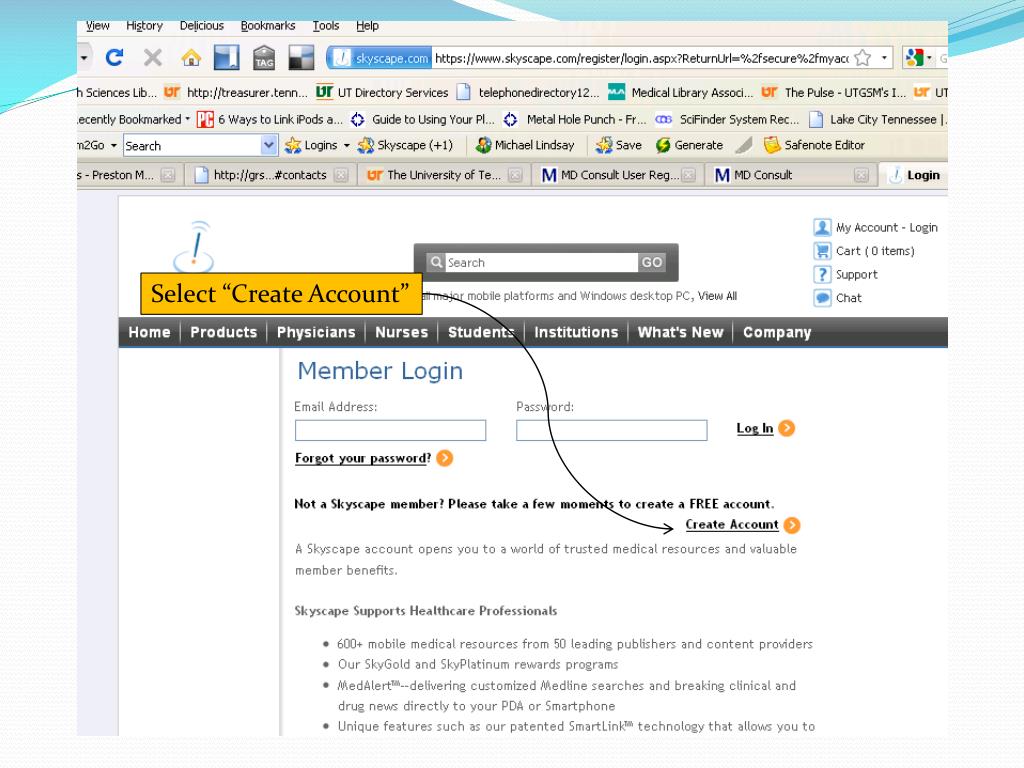Screen dimensions: 1024x768
Task: Click the Stop loading X icon
Action: point(153,58)
